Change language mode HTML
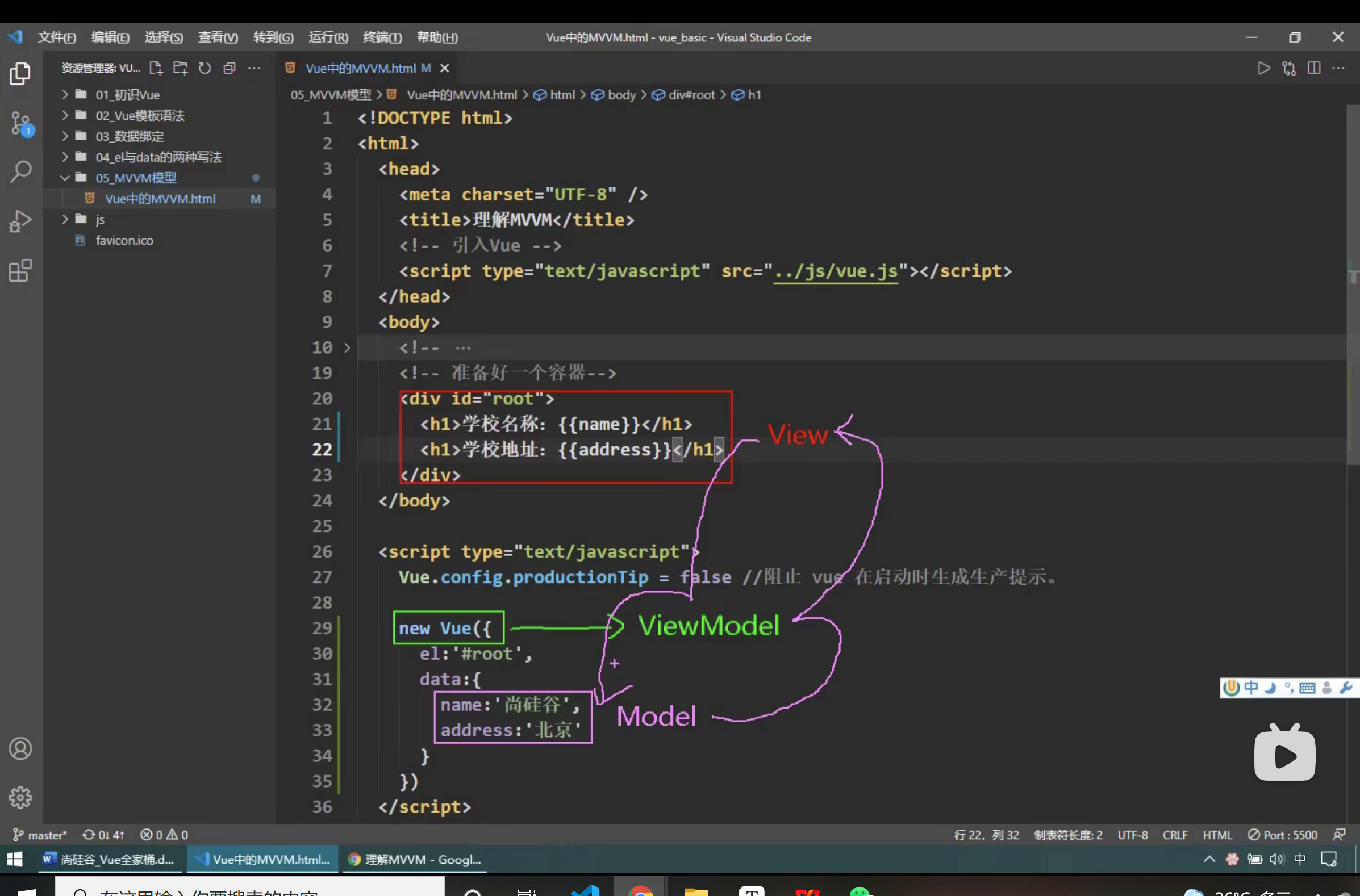This screenshot has width=1360, height=896. coord(1217,835)
